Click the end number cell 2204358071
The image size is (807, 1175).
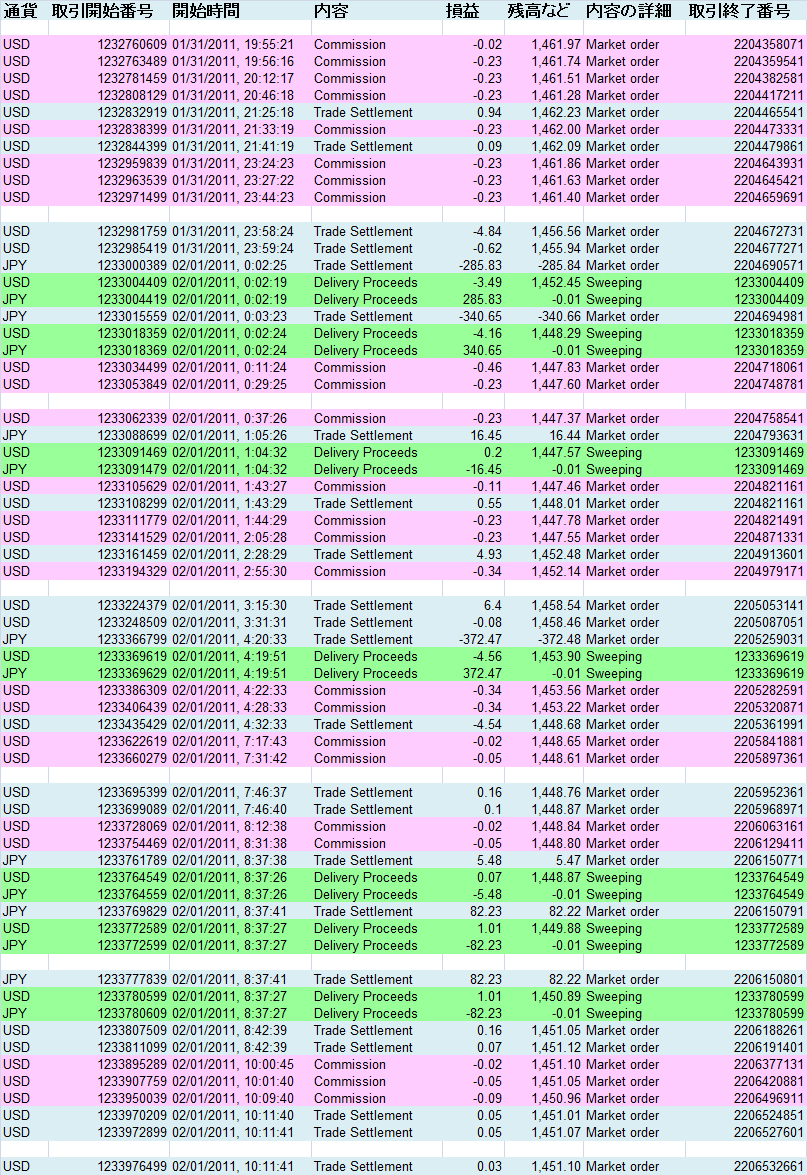point(768,45)
